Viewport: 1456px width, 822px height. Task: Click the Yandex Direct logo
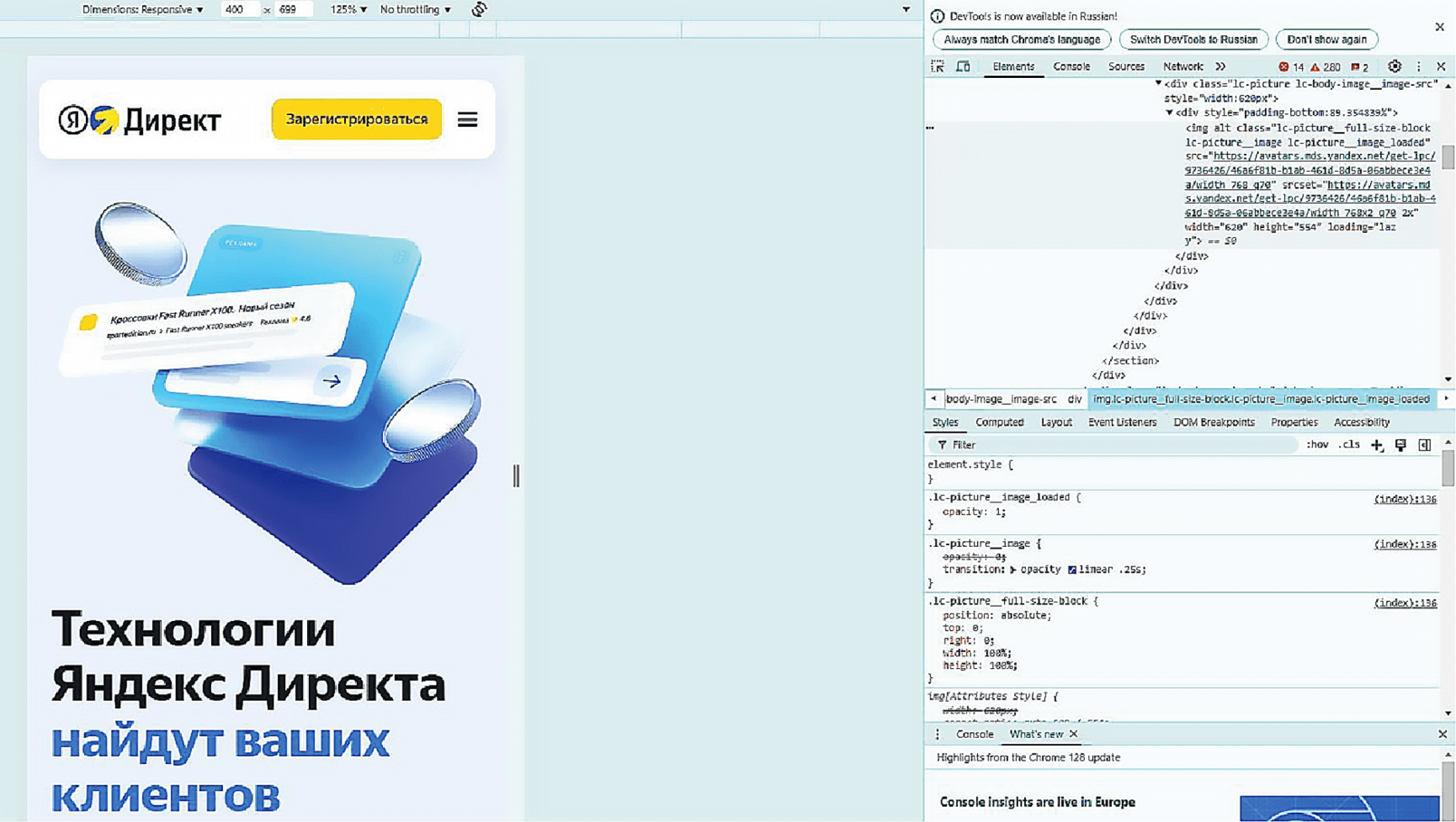coord(139,119)
